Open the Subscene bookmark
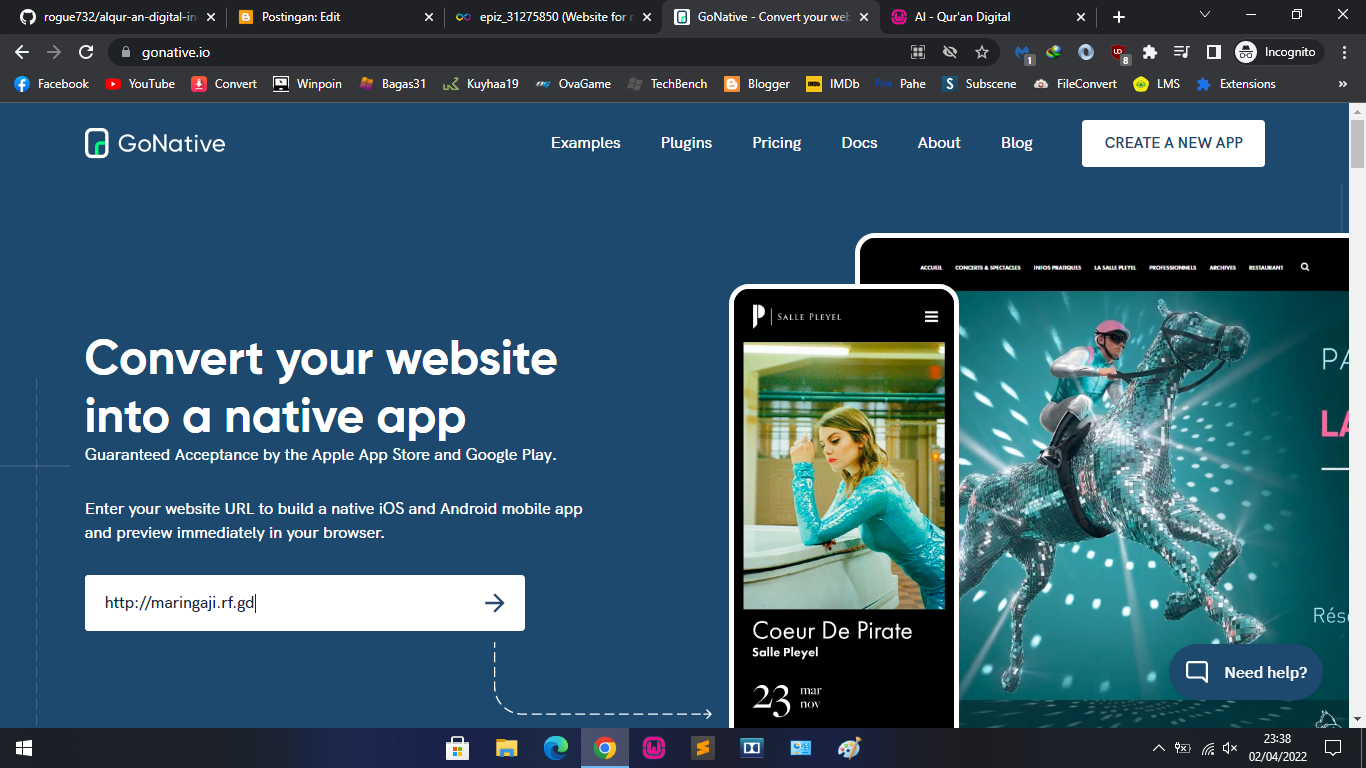 click(979, 84)
